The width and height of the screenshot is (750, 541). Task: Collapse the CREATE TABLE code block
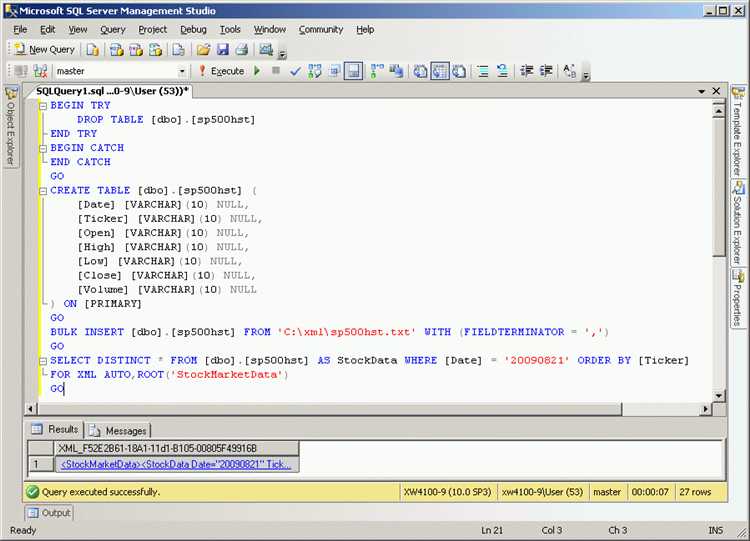click(x=43, y=190)
